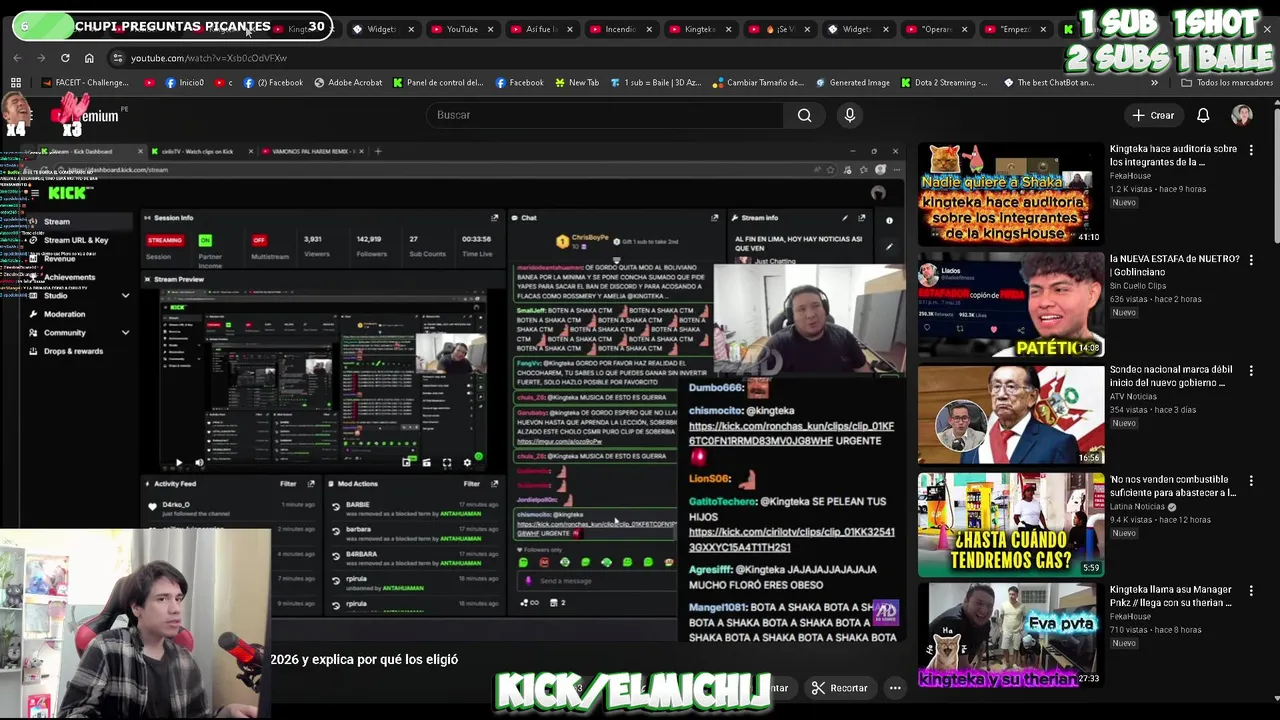Viewport: 1280px width, 720px height.
Task: Open Sondeo nacional video thumbnail
Action: [1011, 415]
